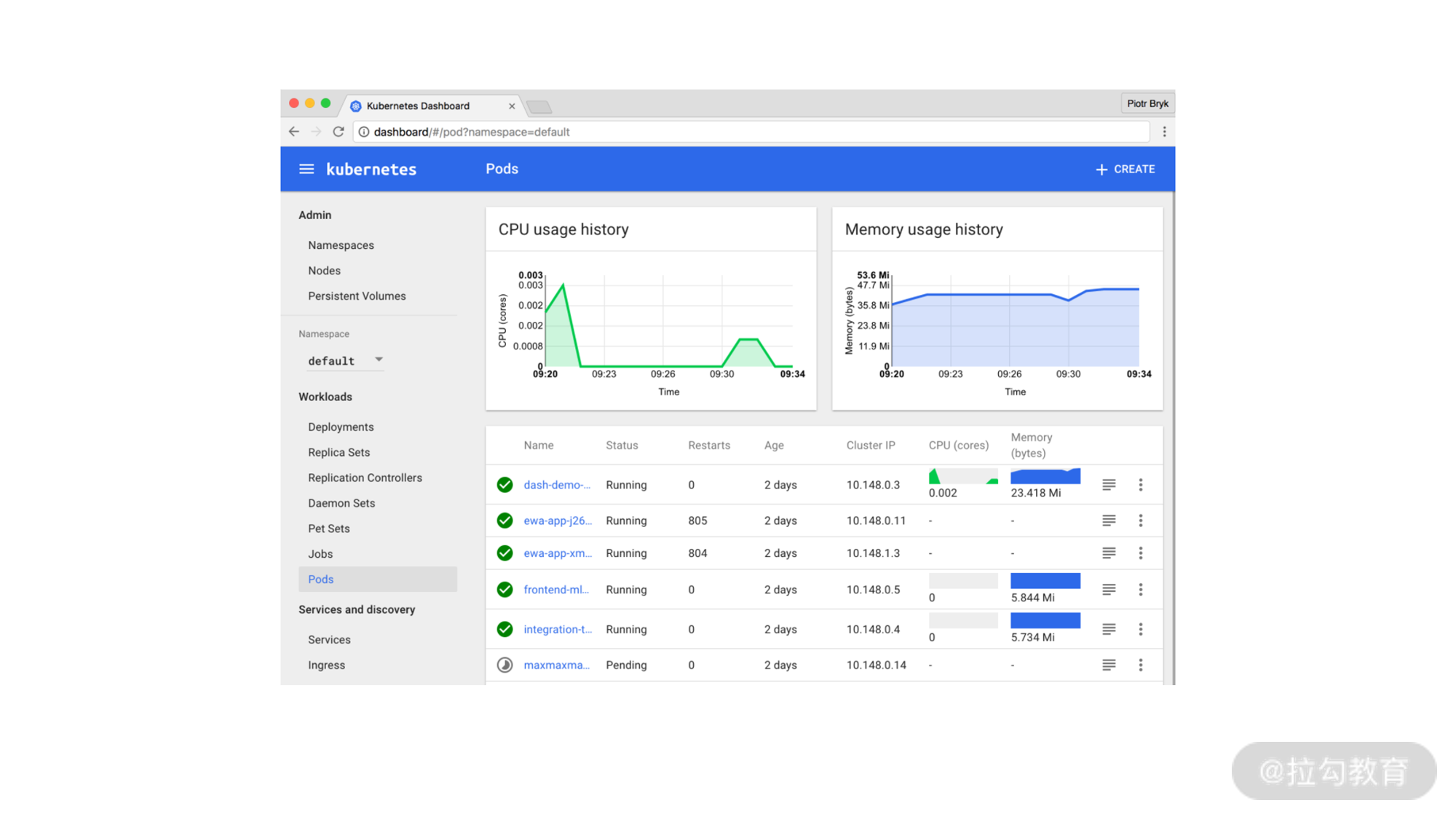
Task: Open actions menu for dash-demo pod
Action: 1141,485
